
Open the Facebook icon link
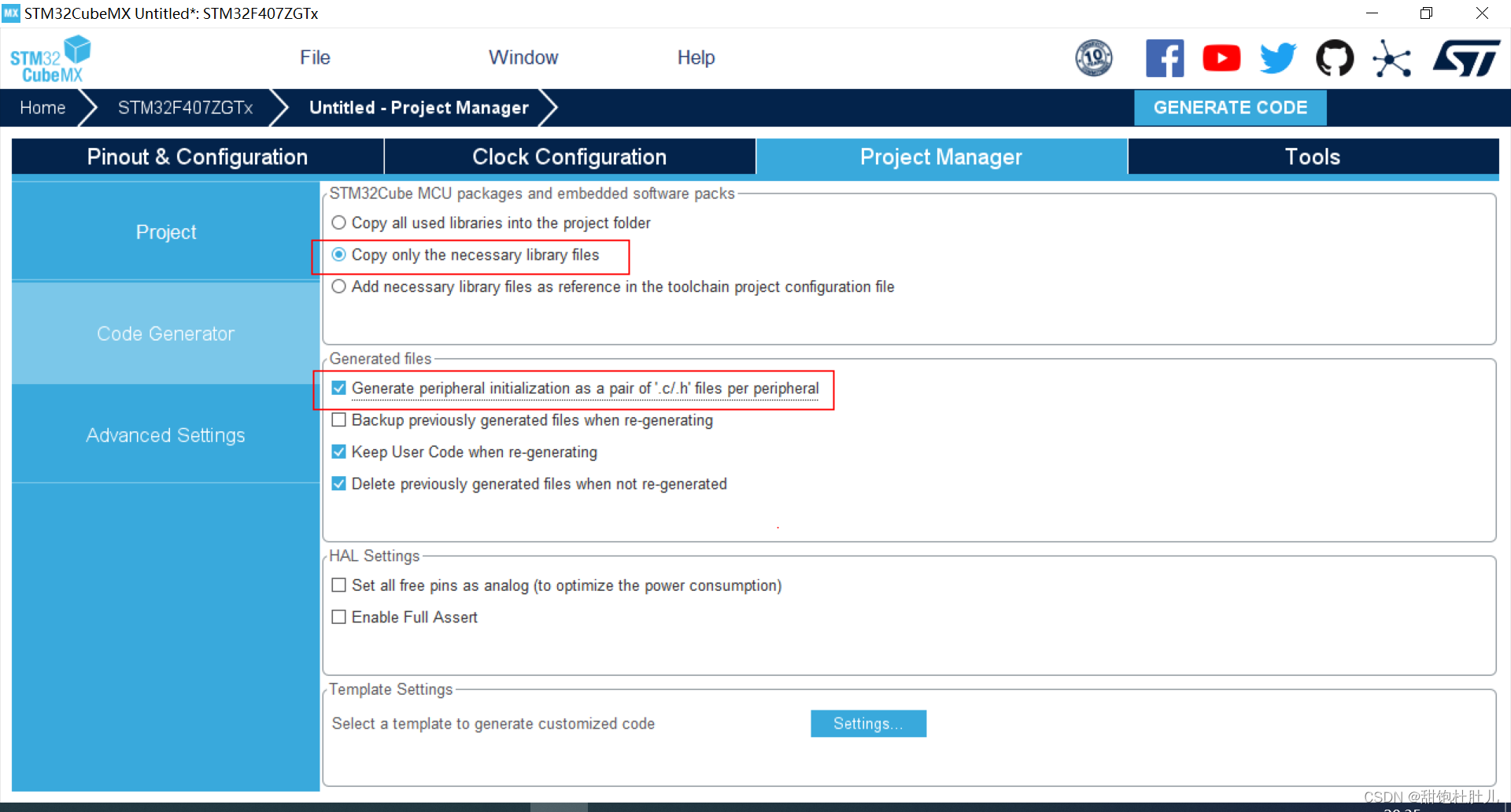(1165, 58)
